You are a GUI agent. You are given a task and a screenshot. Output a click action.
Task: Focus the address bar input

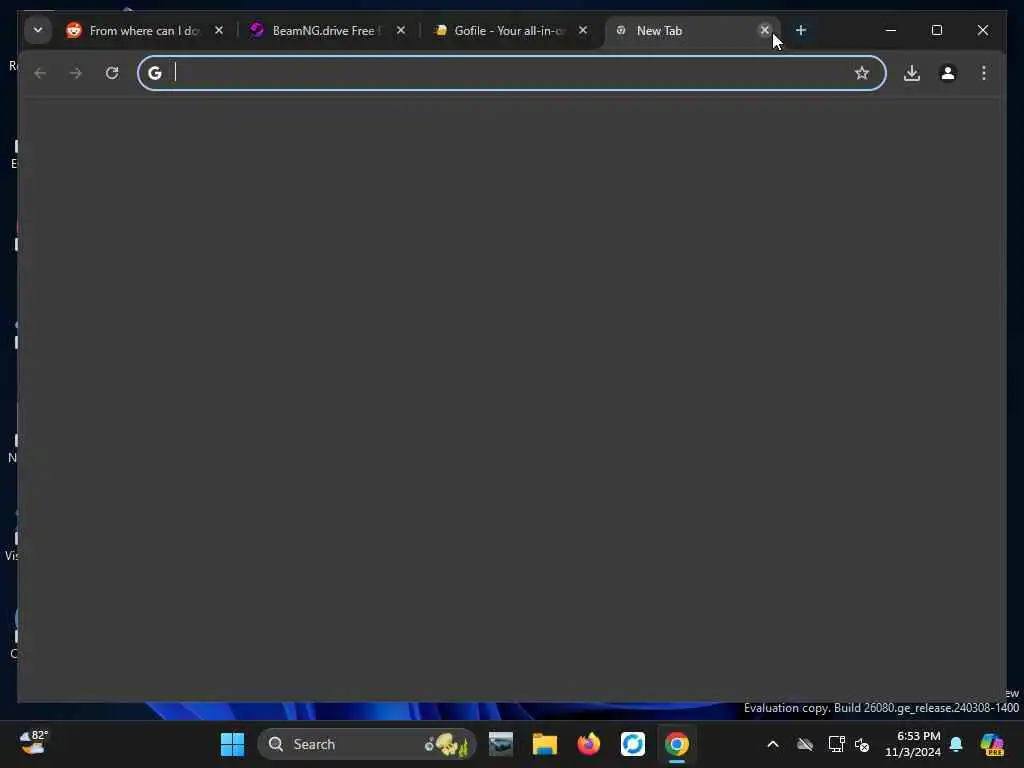pyautogui.click(x=511, y=73)
